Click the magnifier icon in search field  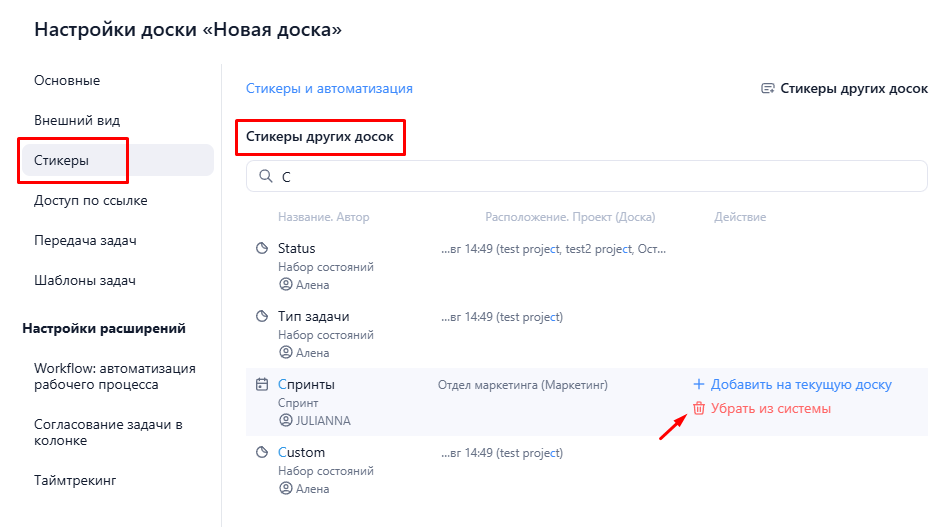pyautogui.click(x=265, y=176)
